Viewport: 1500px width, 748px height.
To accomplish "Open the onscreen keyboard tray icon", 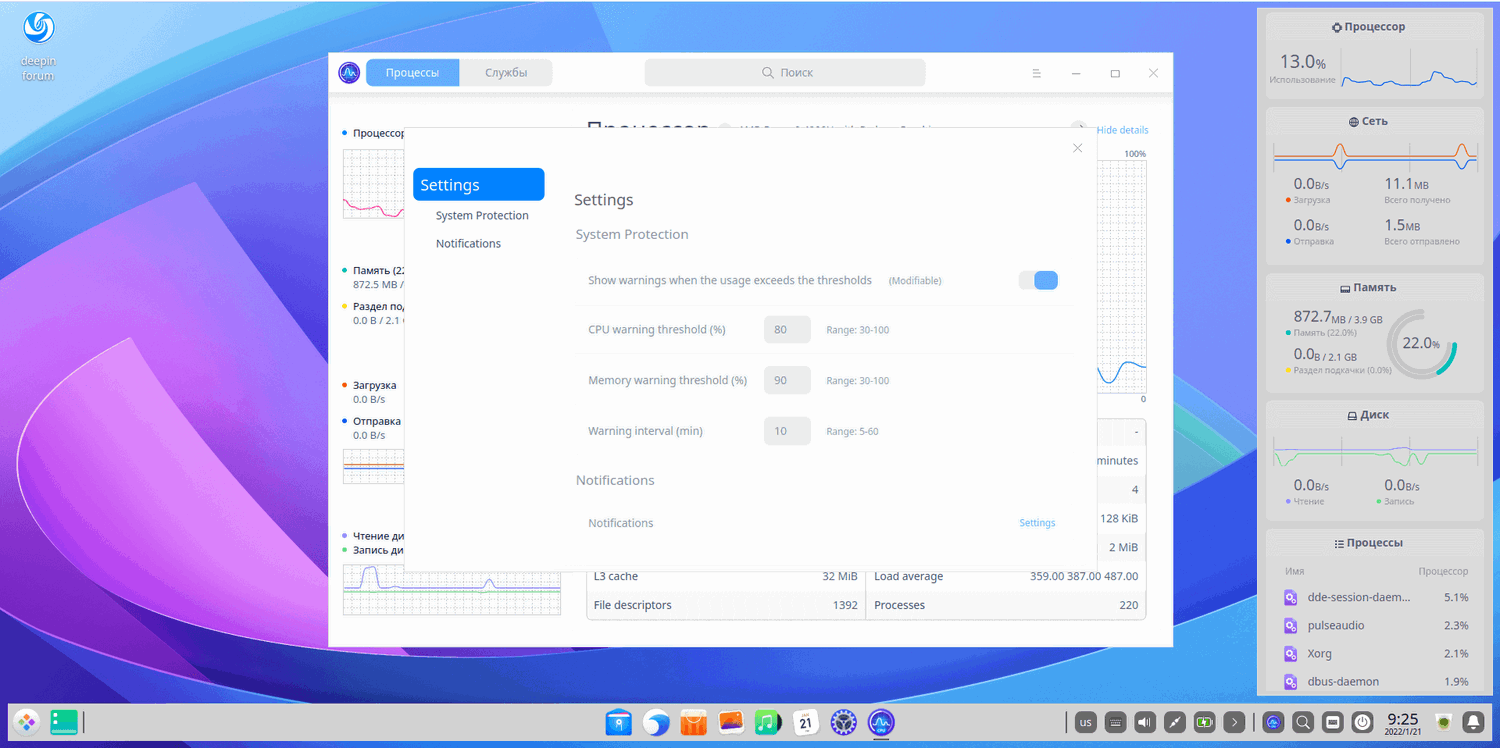I will (x=1115, y=721).
